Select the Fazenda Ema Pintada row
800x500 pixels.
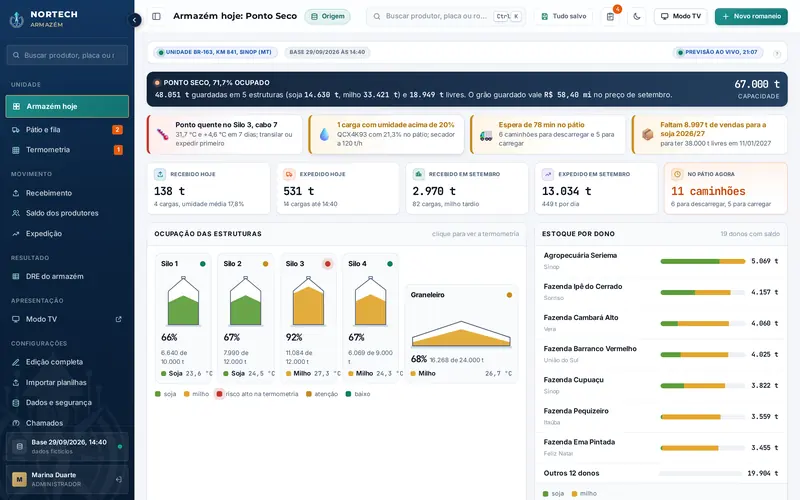[661, 447]
